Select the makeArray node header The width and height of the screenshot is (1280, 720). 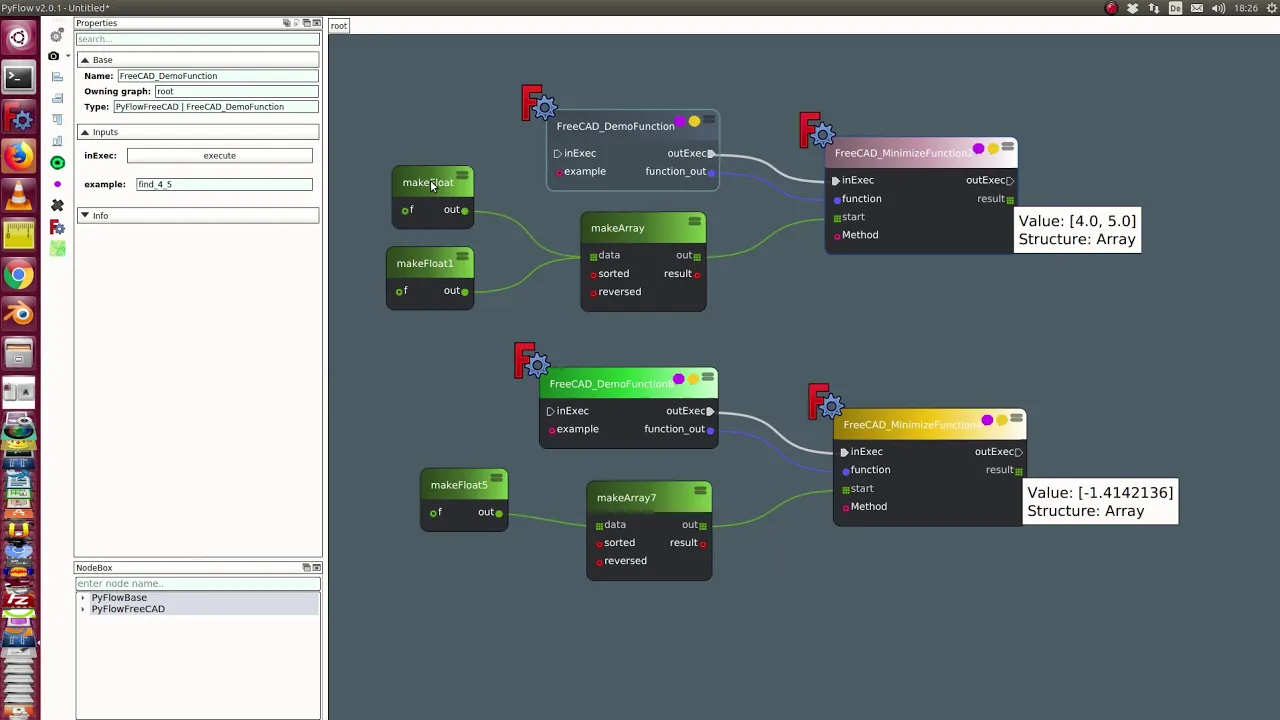(x=643, y=228)
